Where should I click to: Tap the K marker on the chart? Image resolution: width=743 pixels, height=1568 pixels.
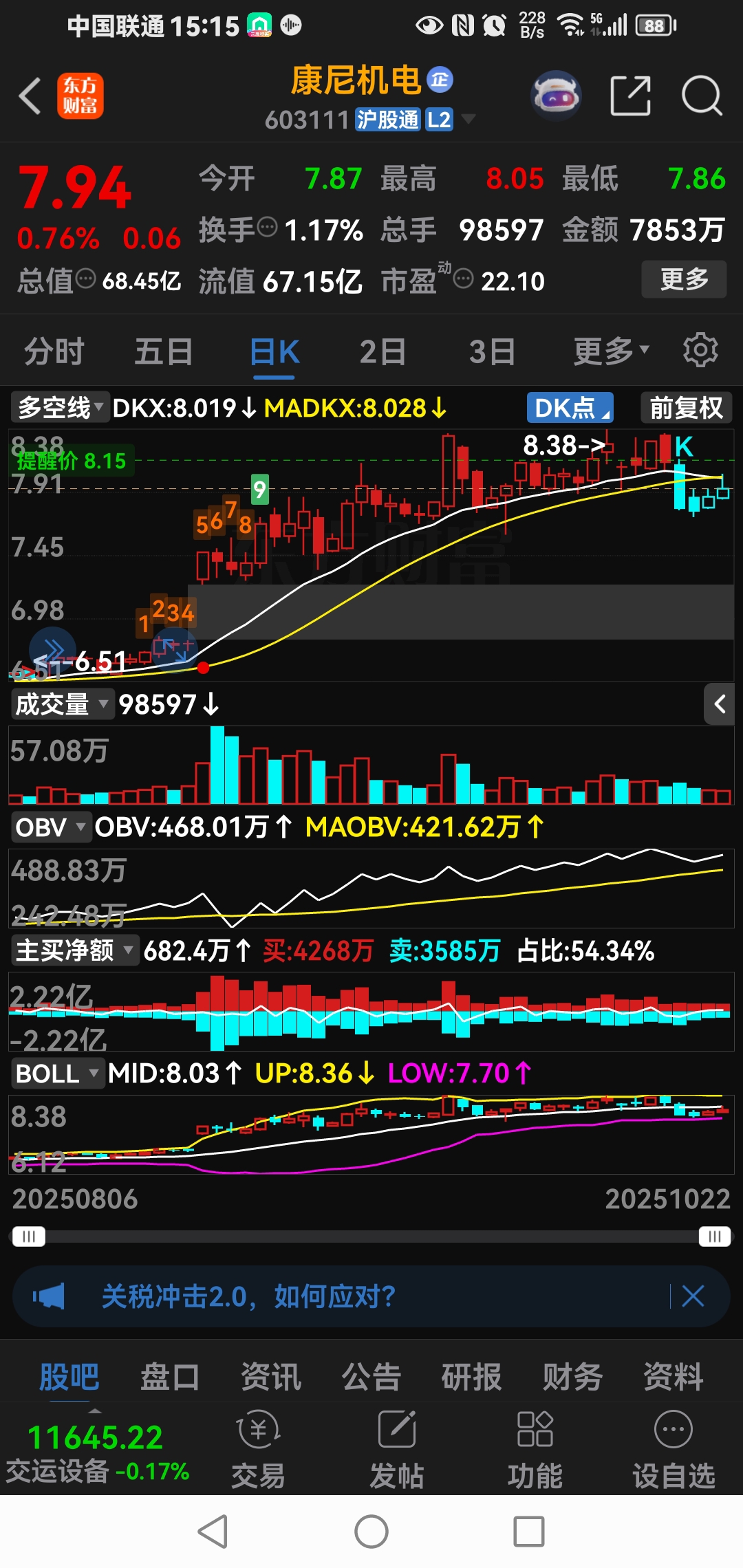(x=683, y=447)
